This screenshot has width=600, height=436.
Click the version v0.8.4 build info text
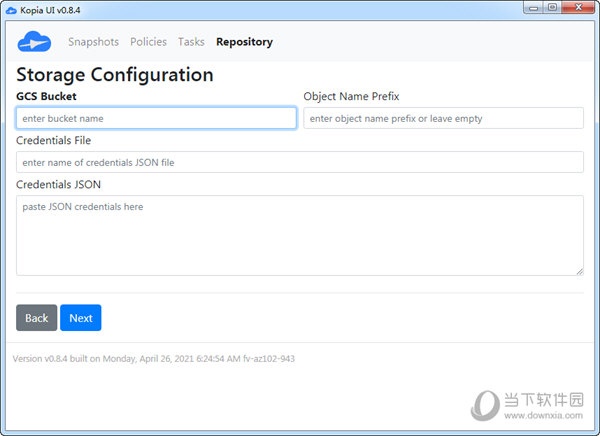click(x=153, y=359)
